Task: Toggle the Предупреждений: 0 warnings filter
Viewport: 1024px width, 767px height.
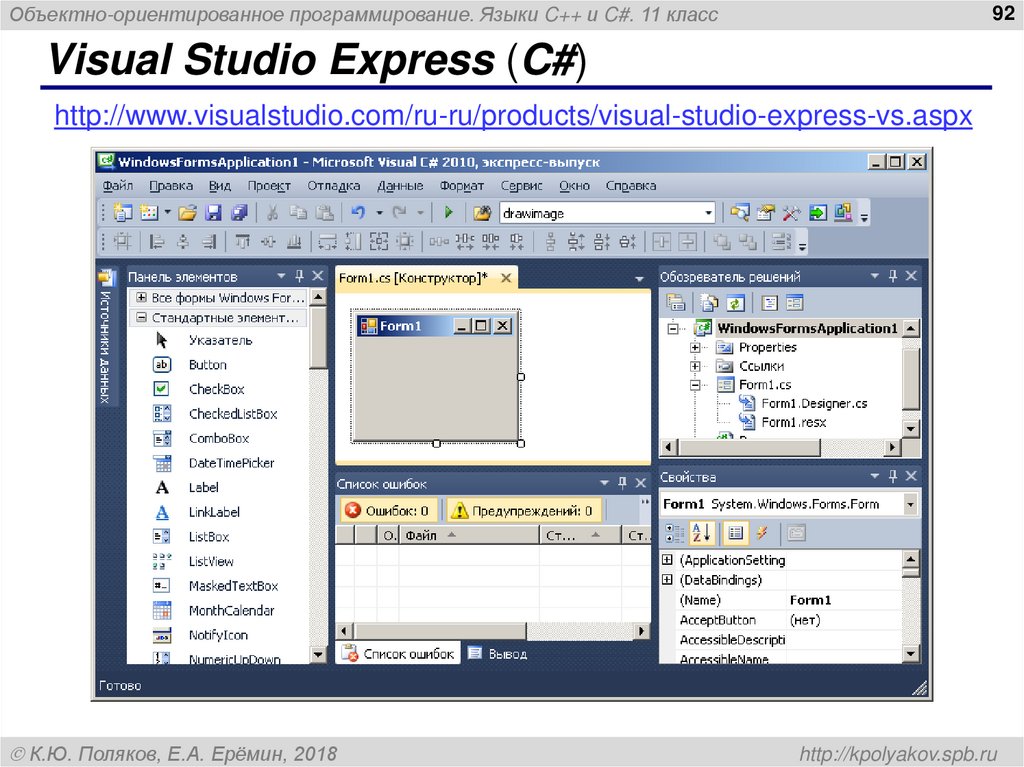Action: click(x=524, y=511)
